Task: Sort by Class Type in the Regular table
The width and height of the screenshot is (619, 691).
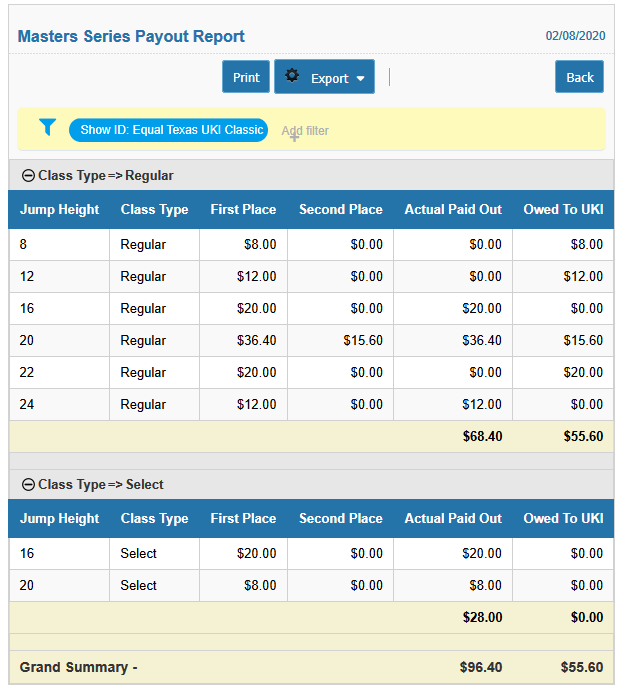Action: [154, 209]
